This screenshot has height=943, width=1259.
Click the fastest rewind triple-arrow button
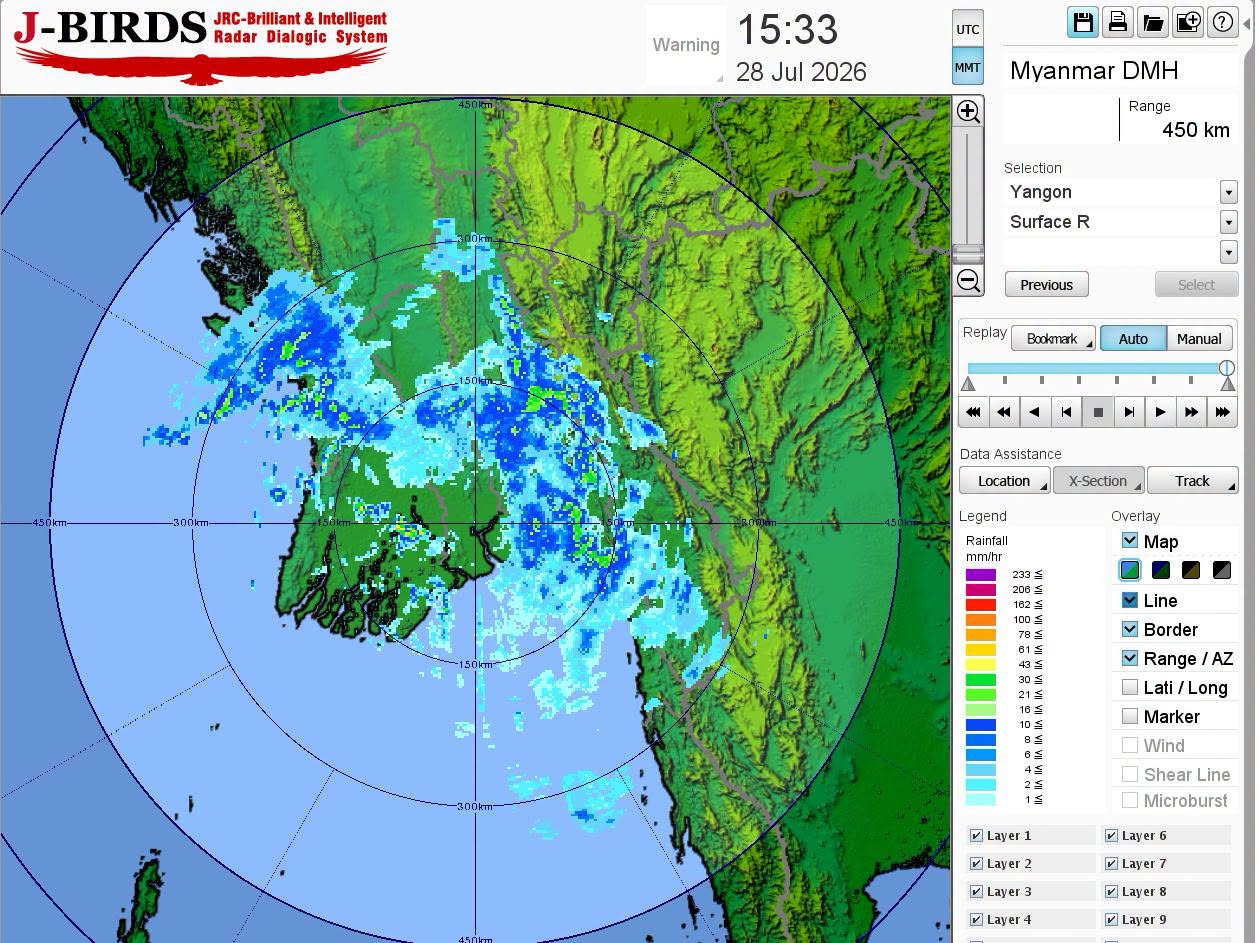(973, 412)
